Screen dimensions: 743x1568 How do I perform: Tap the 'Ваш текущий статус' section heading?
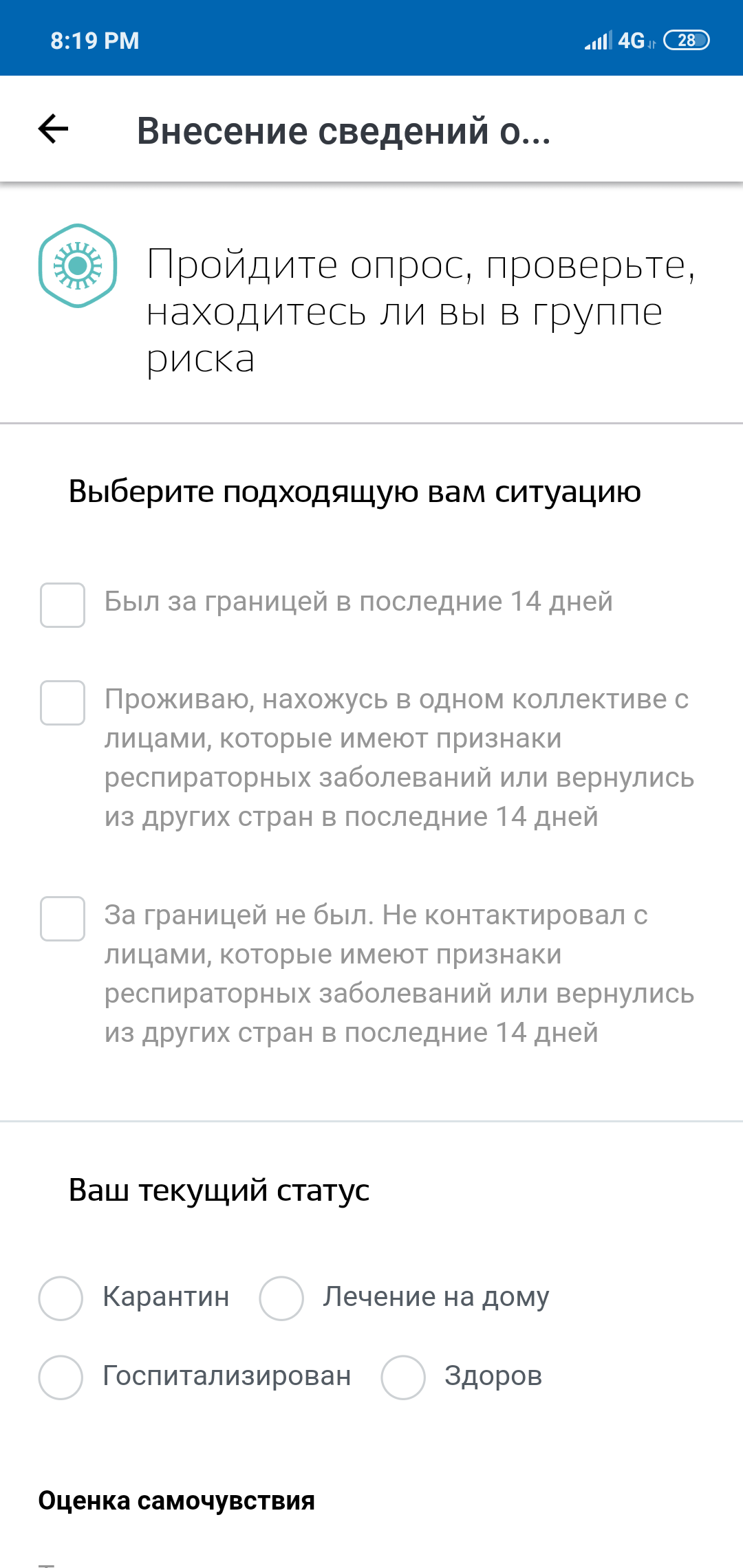pos(219,1190)
